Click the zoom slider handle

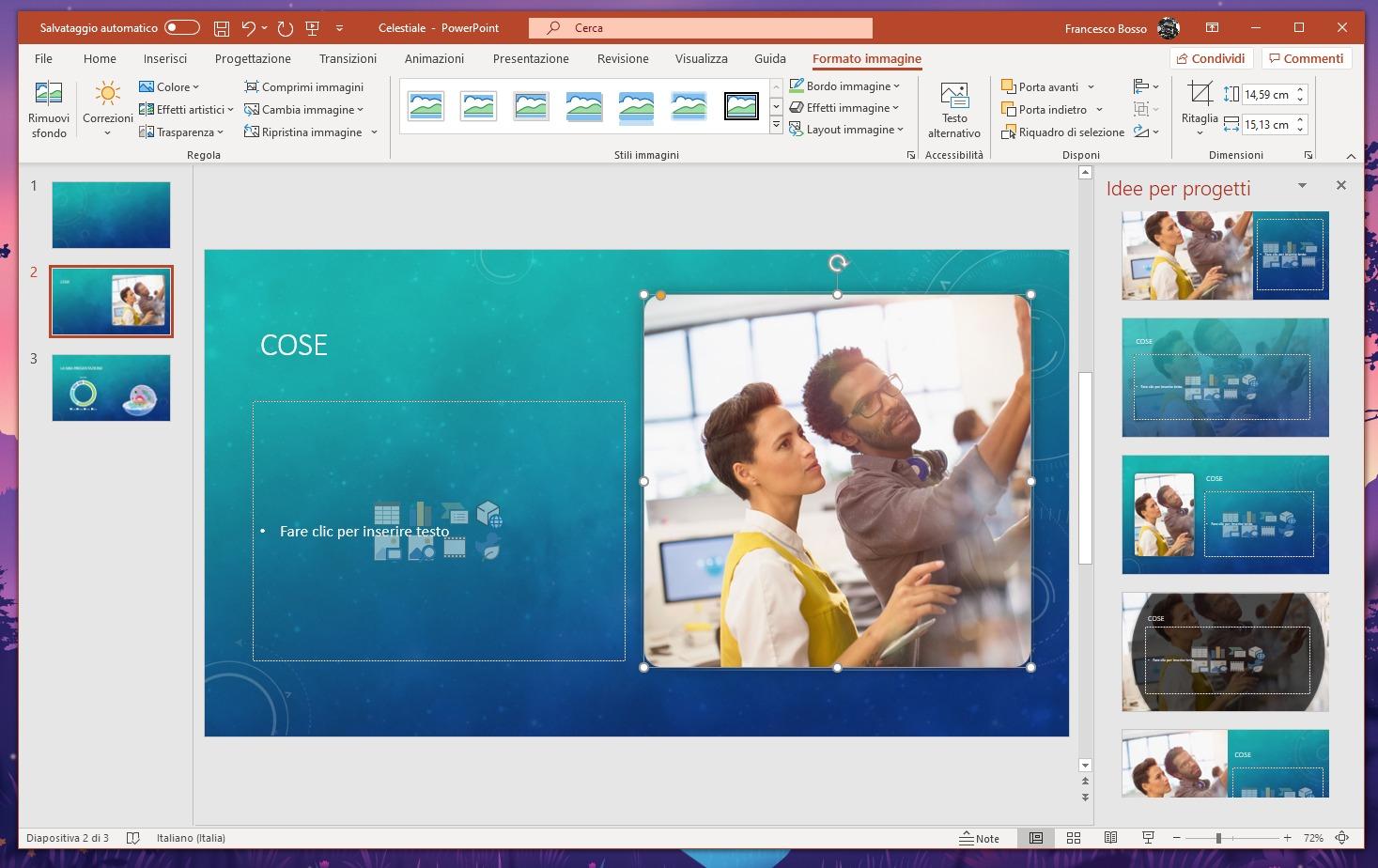[x=1218, y=838]
